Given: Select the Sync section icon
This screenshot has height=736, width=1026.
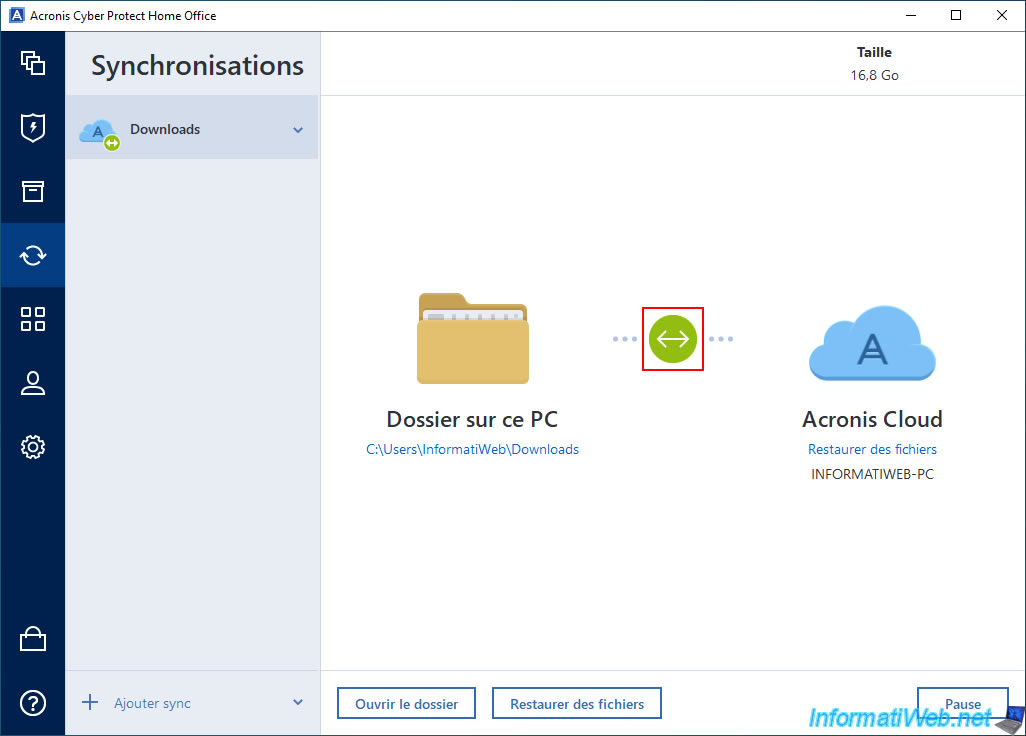Looking at the screenshot, I should pos(33,255).
